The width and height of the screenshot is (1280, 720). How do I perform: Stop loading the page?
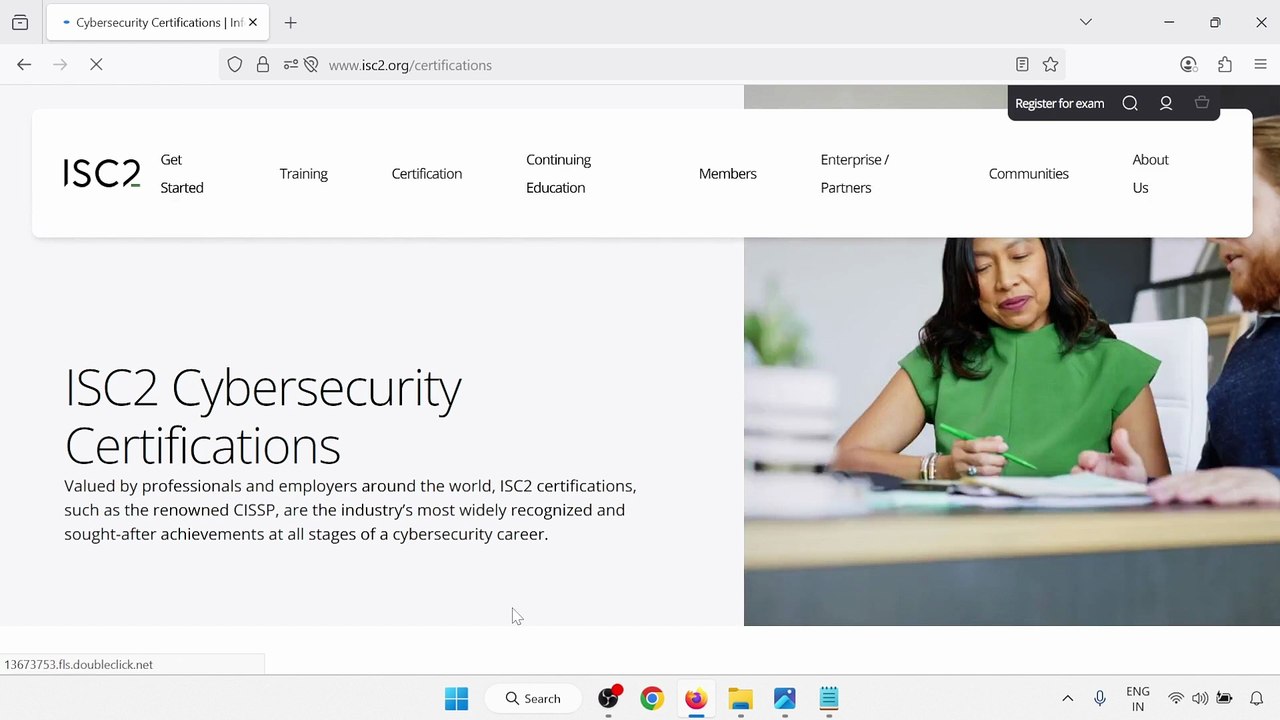coord(96,65)
